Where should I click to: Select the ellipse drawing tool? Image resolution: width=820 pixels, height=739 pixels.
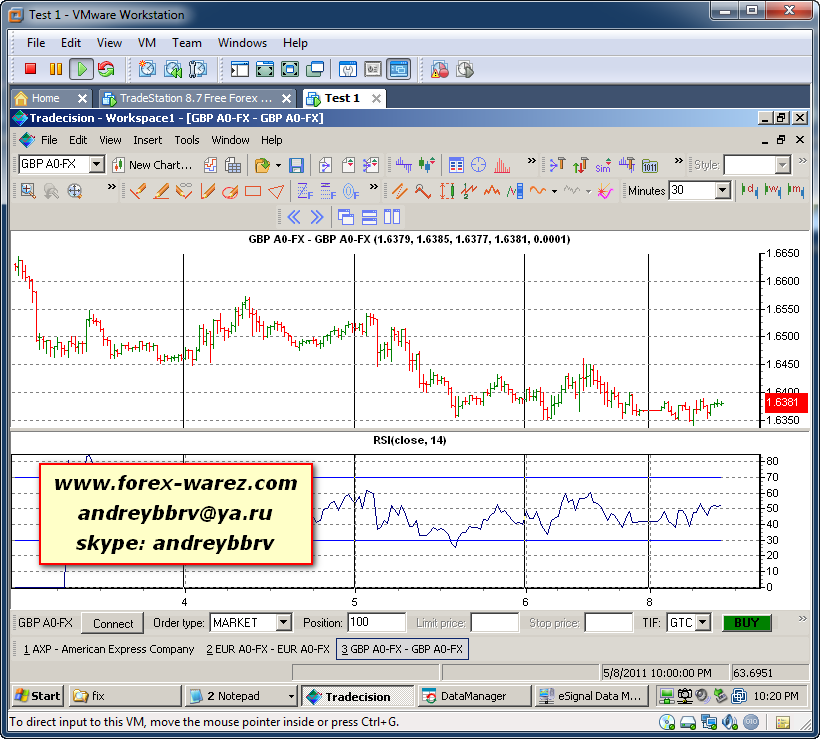point(229,191)
